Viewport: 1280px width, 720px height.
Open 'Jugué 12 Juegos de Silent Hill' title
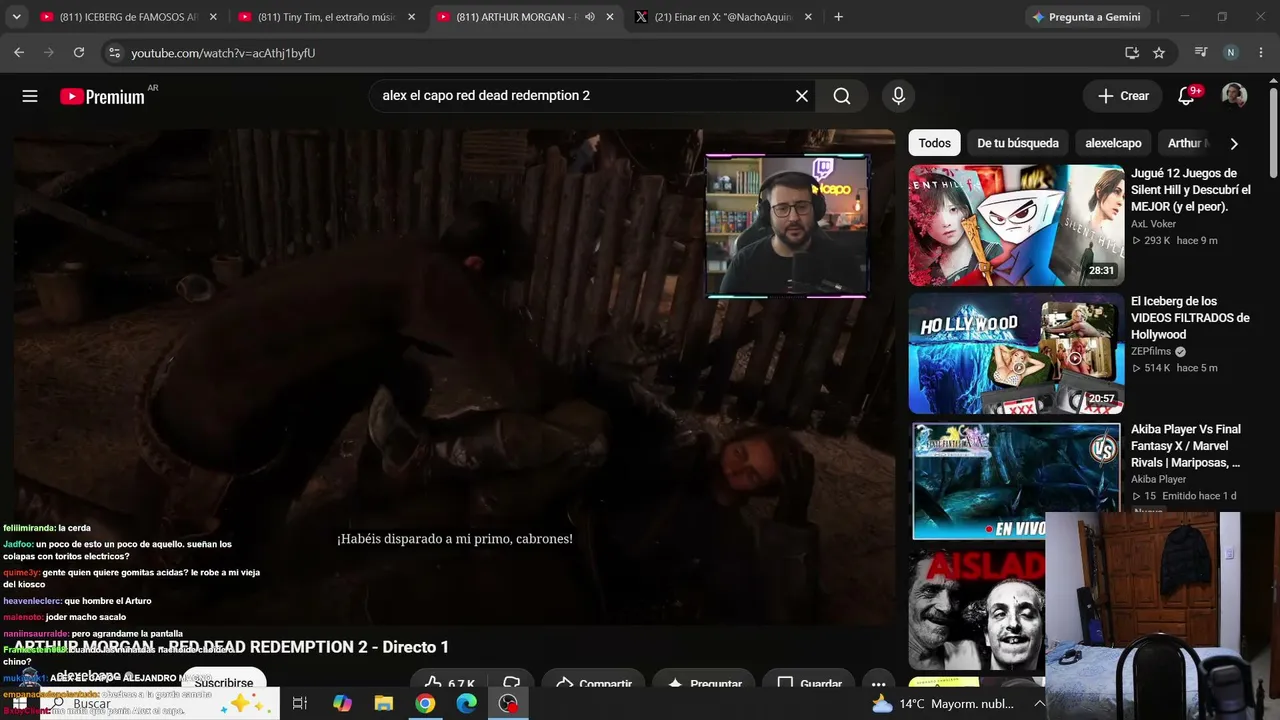[x=1191, y=190]
